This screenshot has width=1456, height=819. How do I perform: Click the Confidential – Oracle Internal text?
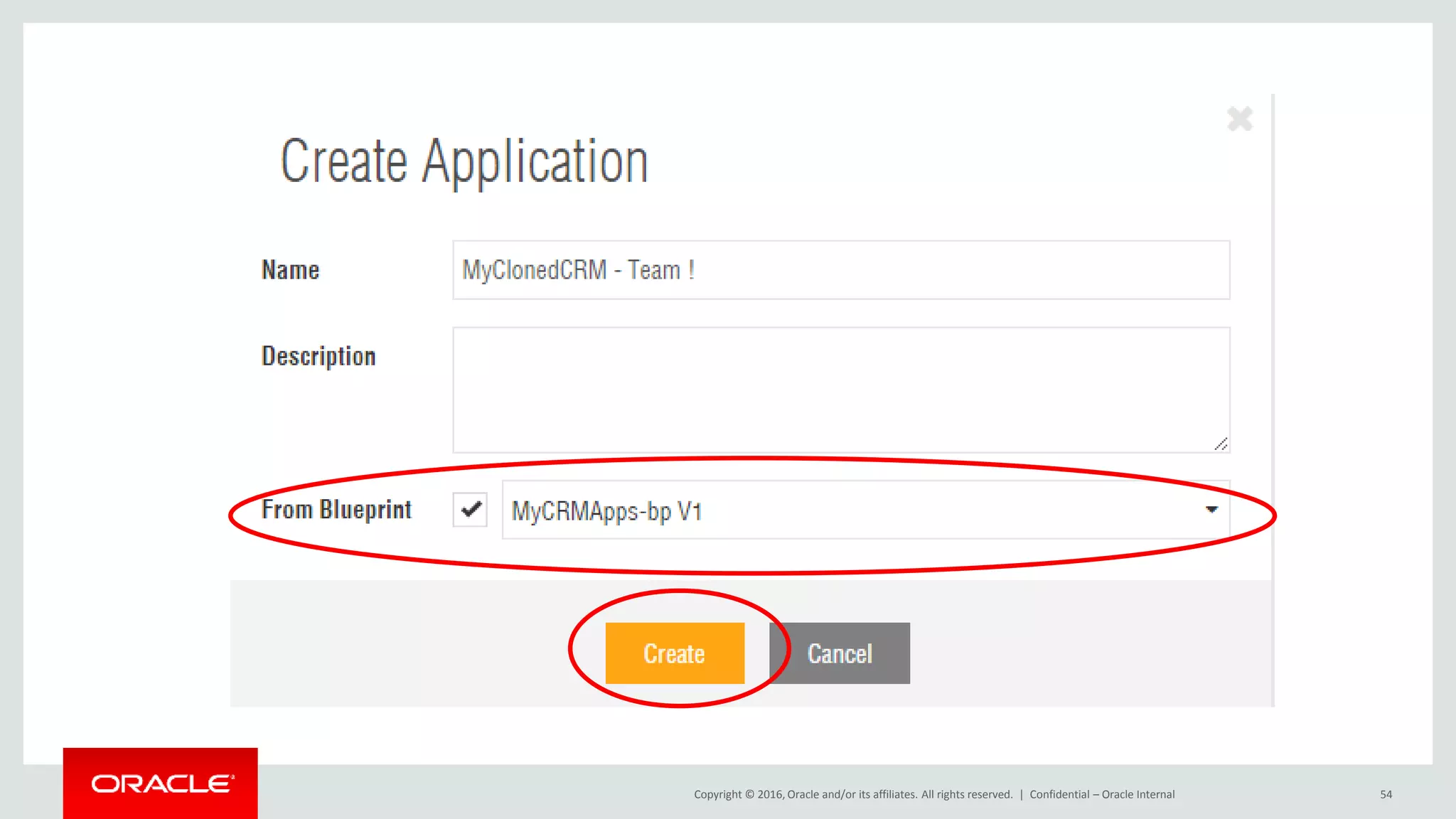pos(1101,794)
